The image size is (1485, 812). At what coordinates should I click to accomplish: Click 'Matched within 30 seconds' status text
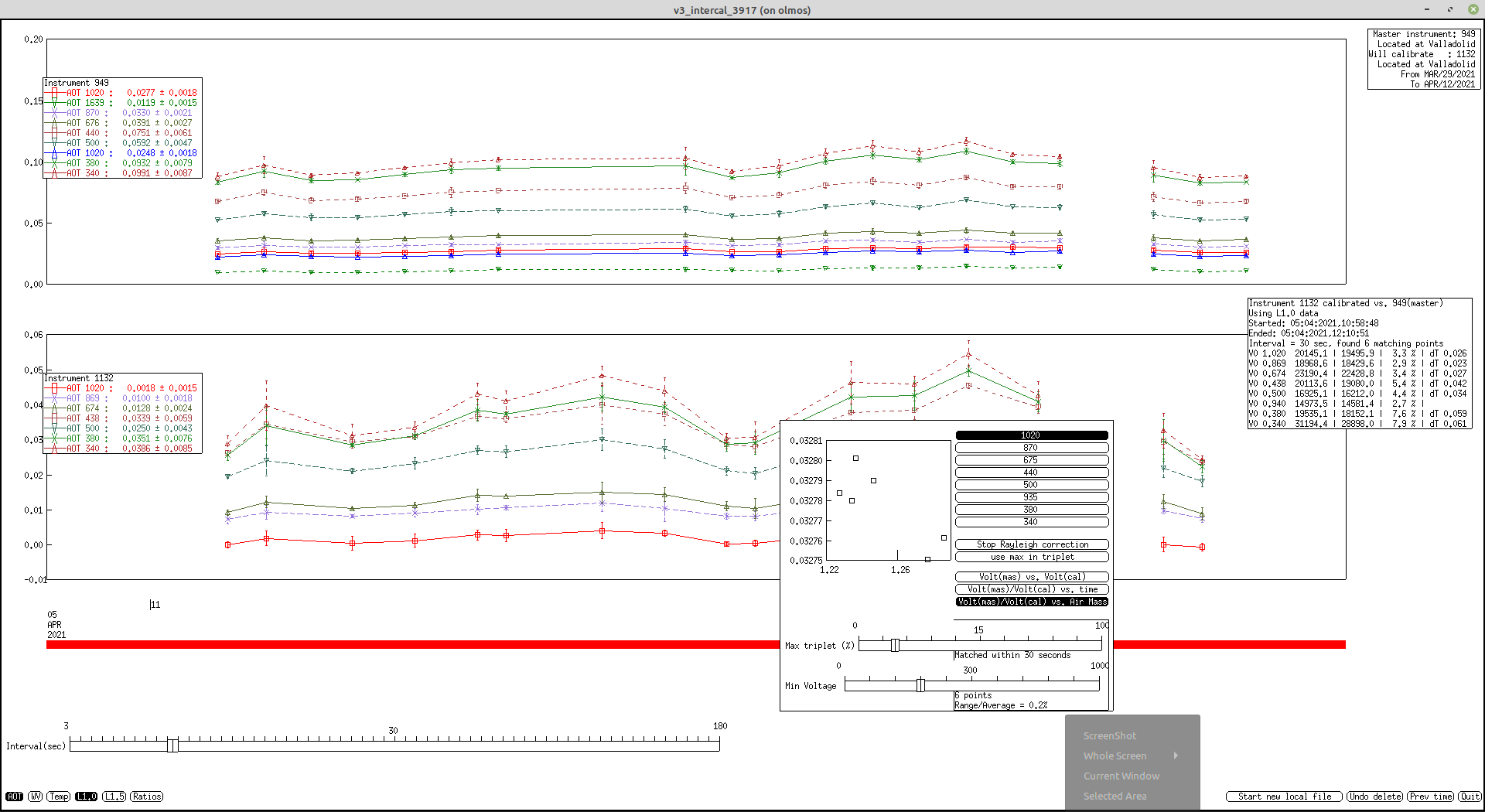tap(1012, 655)
